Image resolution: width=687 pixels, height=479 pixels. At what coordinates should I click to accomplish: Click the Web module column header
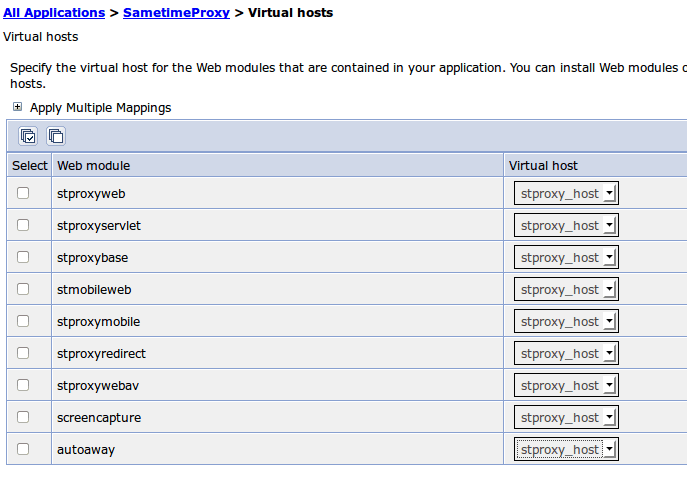pos(93,165)
